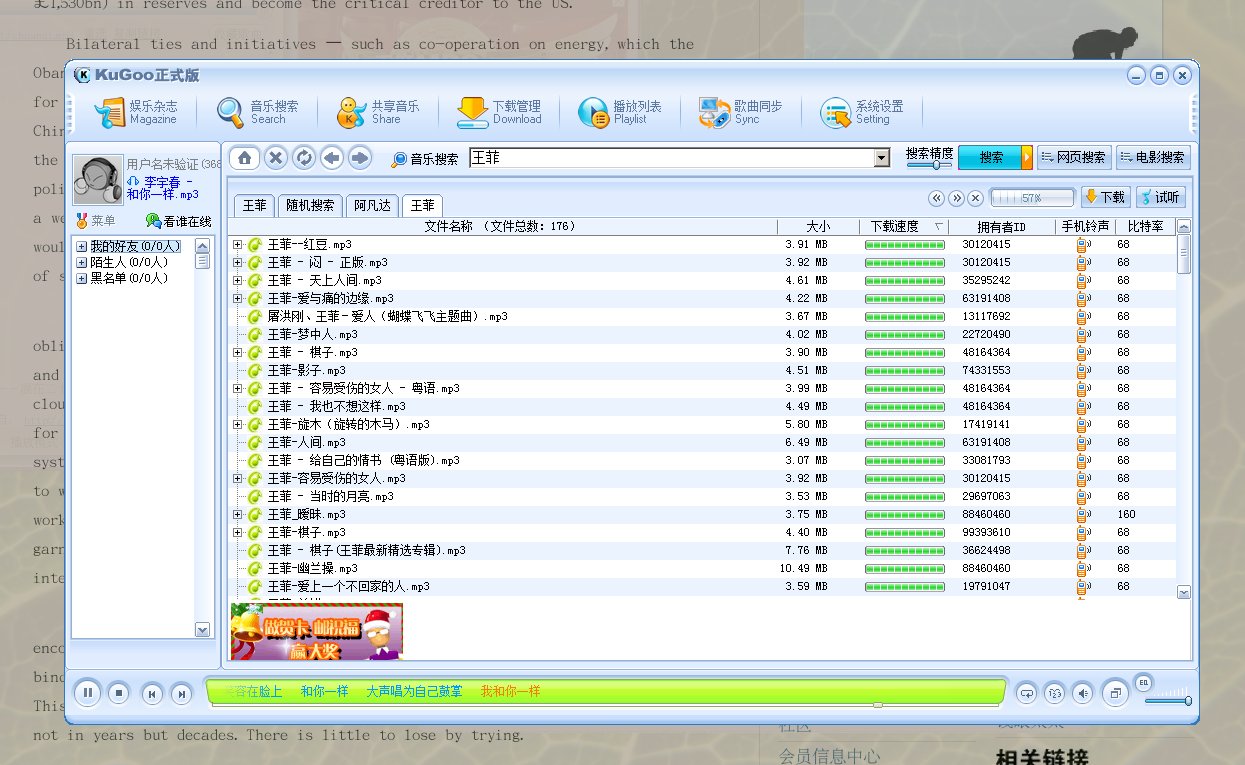Viewport: 1245px width, 765px height.
Task: Click the 电影搜索 movie search button
Action: [x=1153, y=157]
